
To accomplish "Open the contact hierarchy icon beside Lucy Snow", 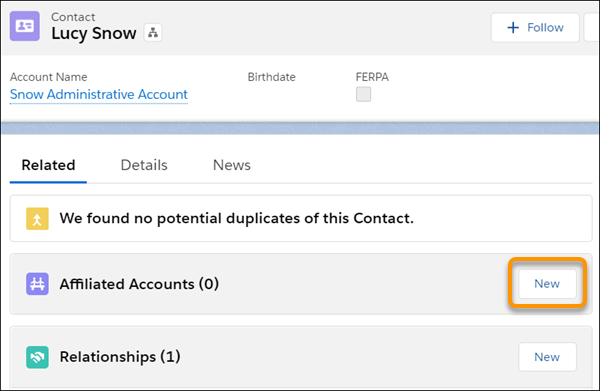I will pyautogui.click(x=153, y=33).
